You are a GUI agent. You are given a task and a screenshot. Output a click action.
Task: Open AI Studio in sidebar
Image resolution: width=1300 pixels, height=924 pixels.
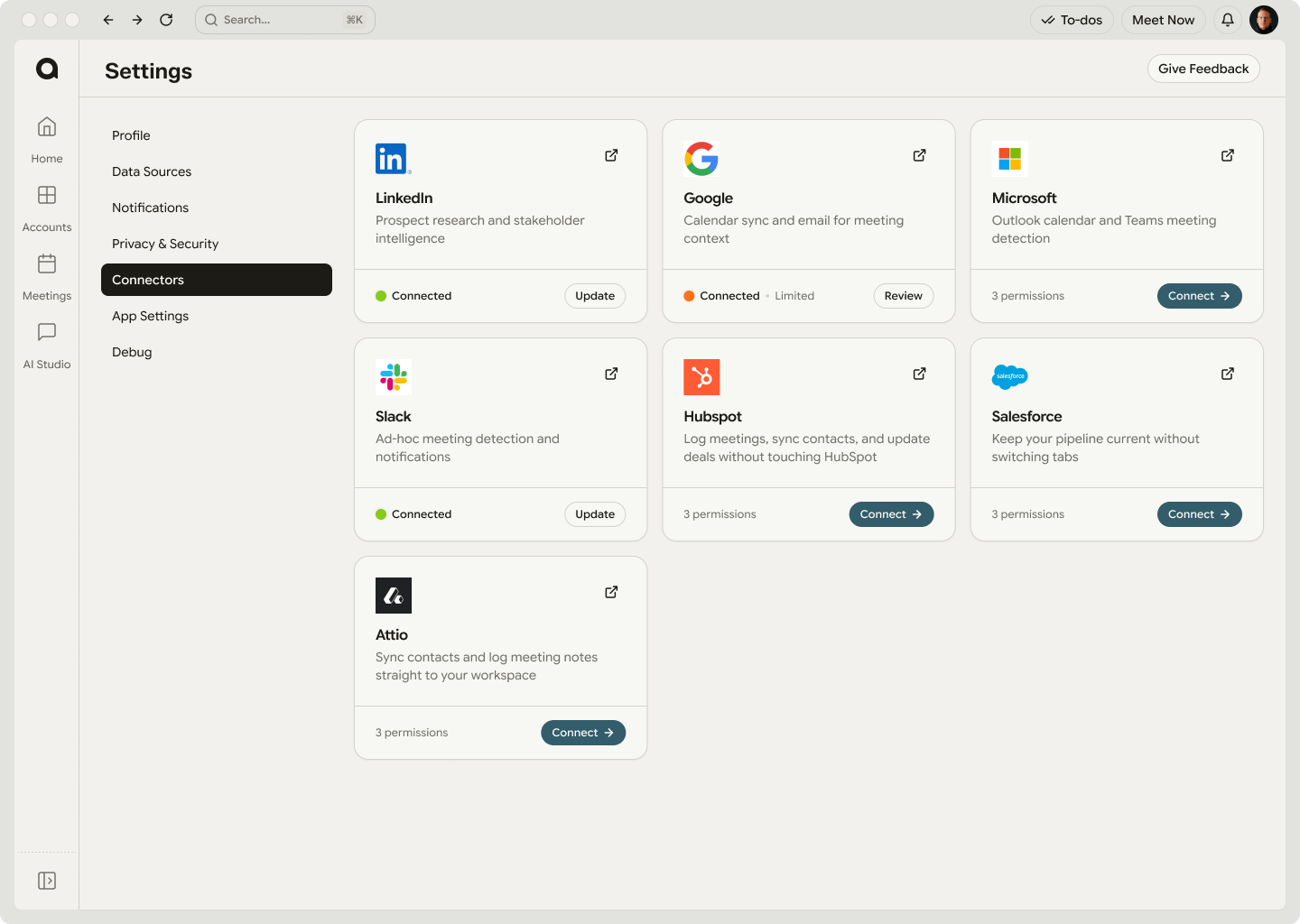47,346
